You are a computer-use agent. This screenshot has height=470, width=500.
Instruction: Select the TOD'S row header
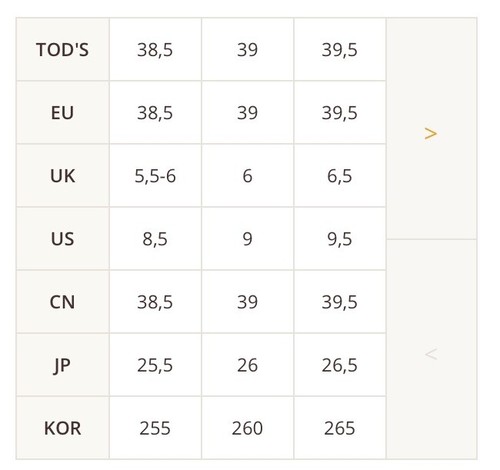[63, 49]
